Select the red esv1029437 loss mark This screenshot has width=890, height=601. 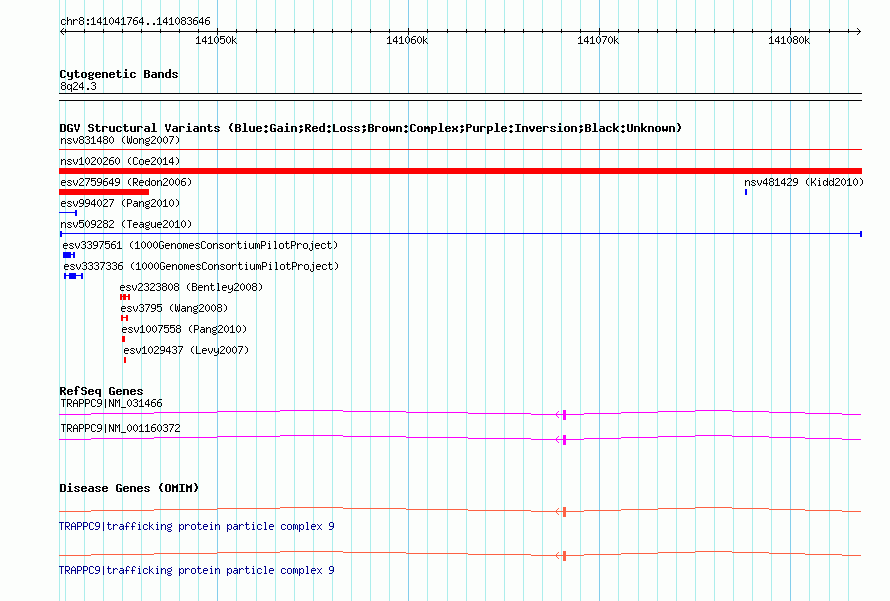[x=125, y=360]
